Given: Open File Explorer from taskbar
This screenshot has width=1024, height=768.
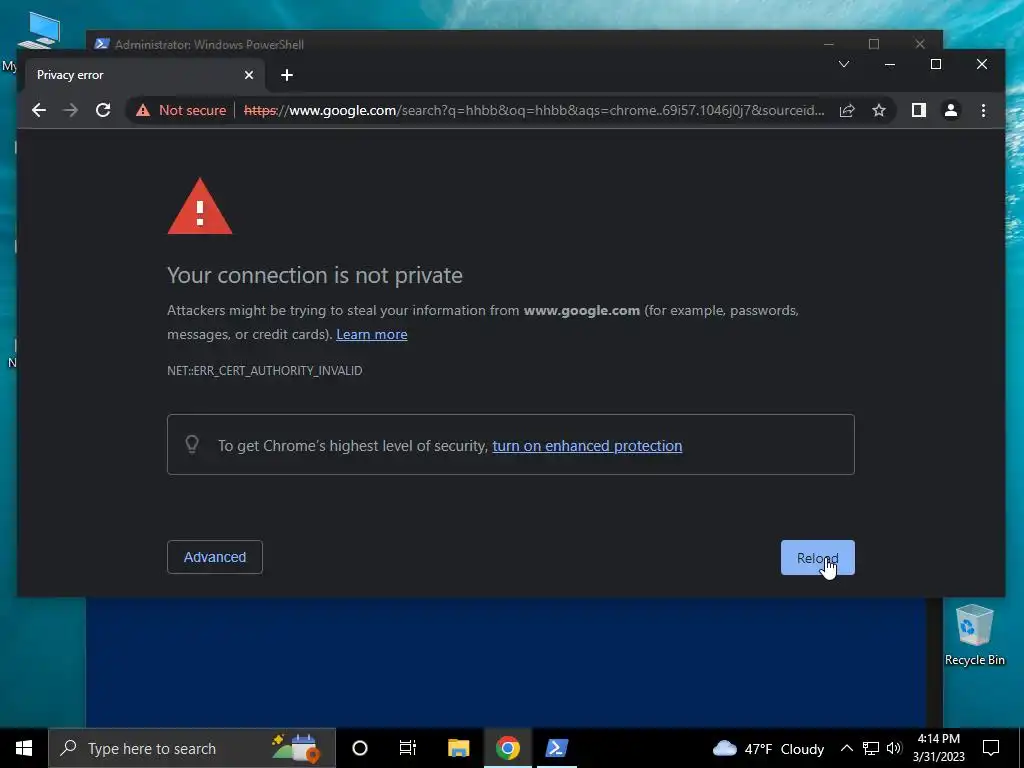Looking at the screenshot, I should [458, 748].
